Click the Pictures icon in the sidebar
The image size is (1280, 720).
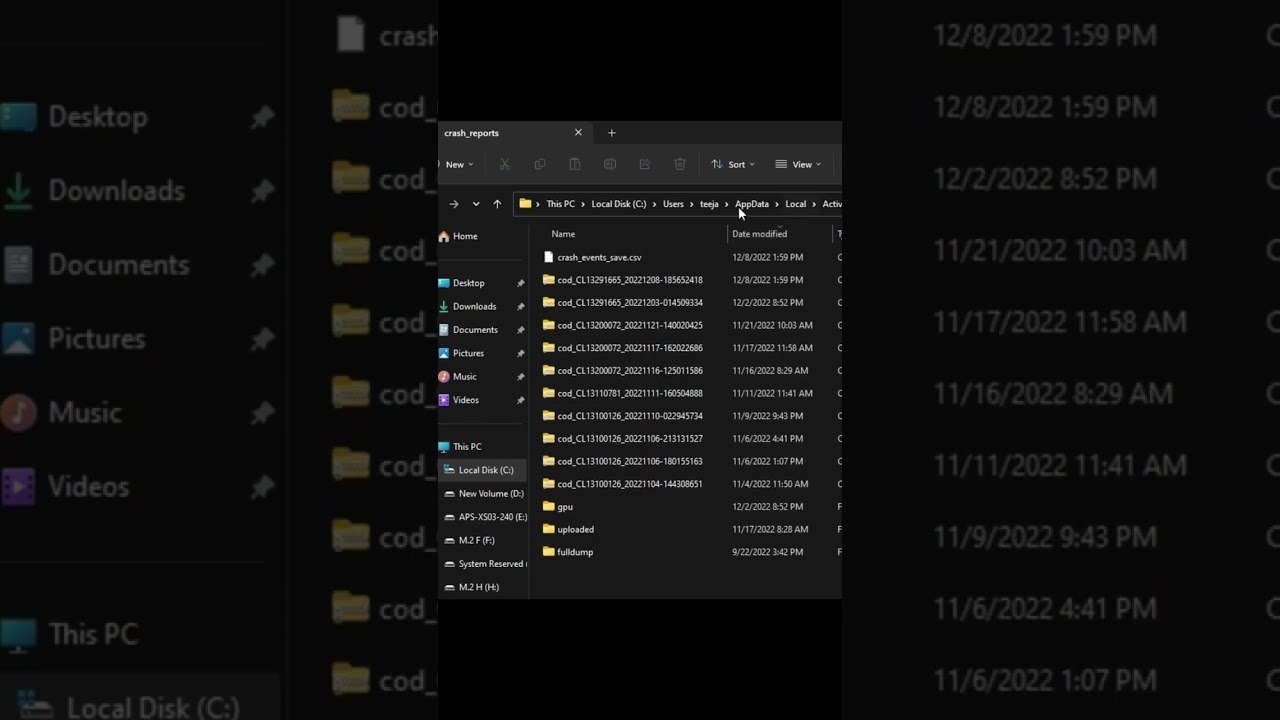[444, 353]
